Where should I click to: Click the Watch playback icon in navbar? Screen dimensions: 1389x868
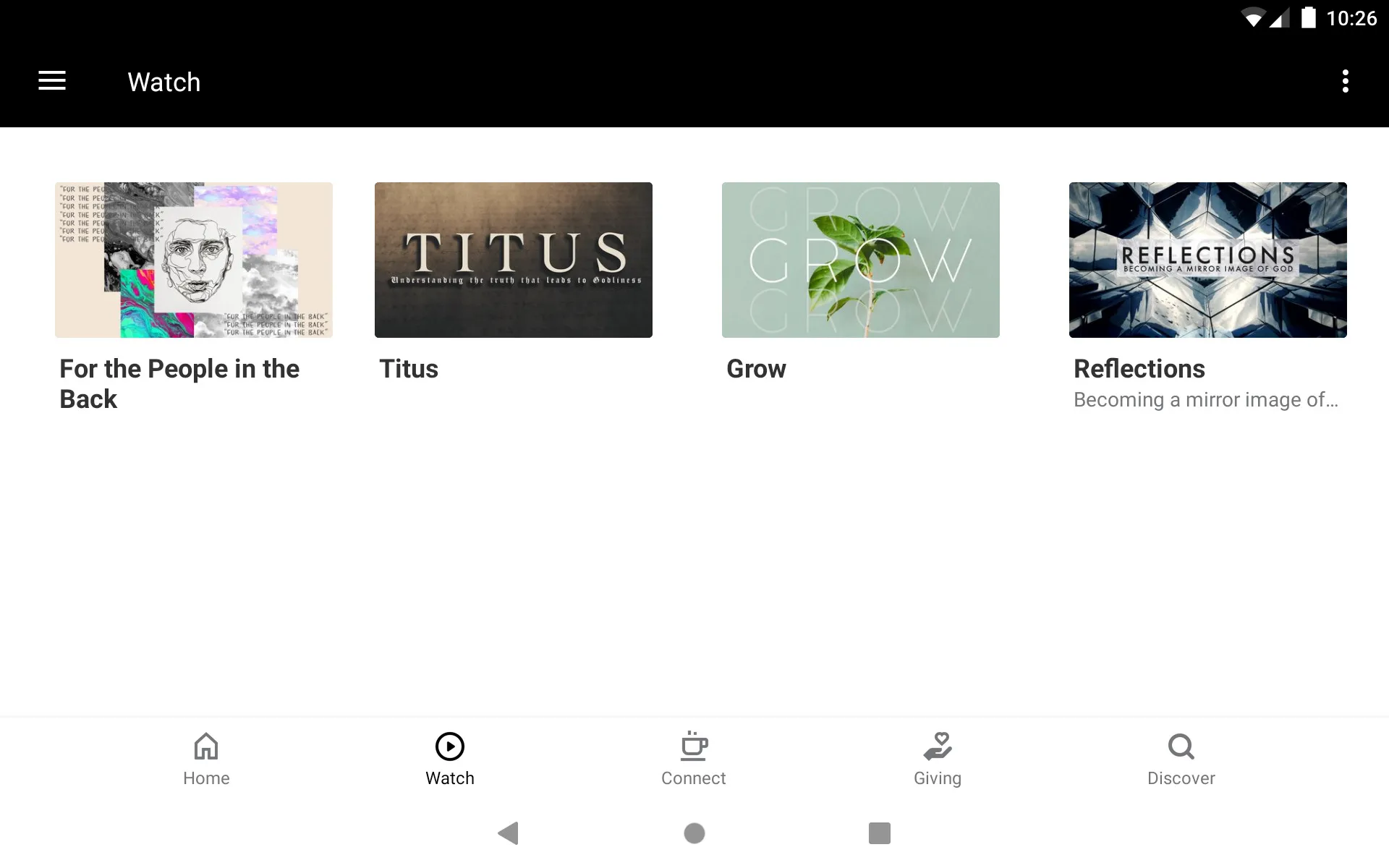pyautogui.click(x=449, y=745)
